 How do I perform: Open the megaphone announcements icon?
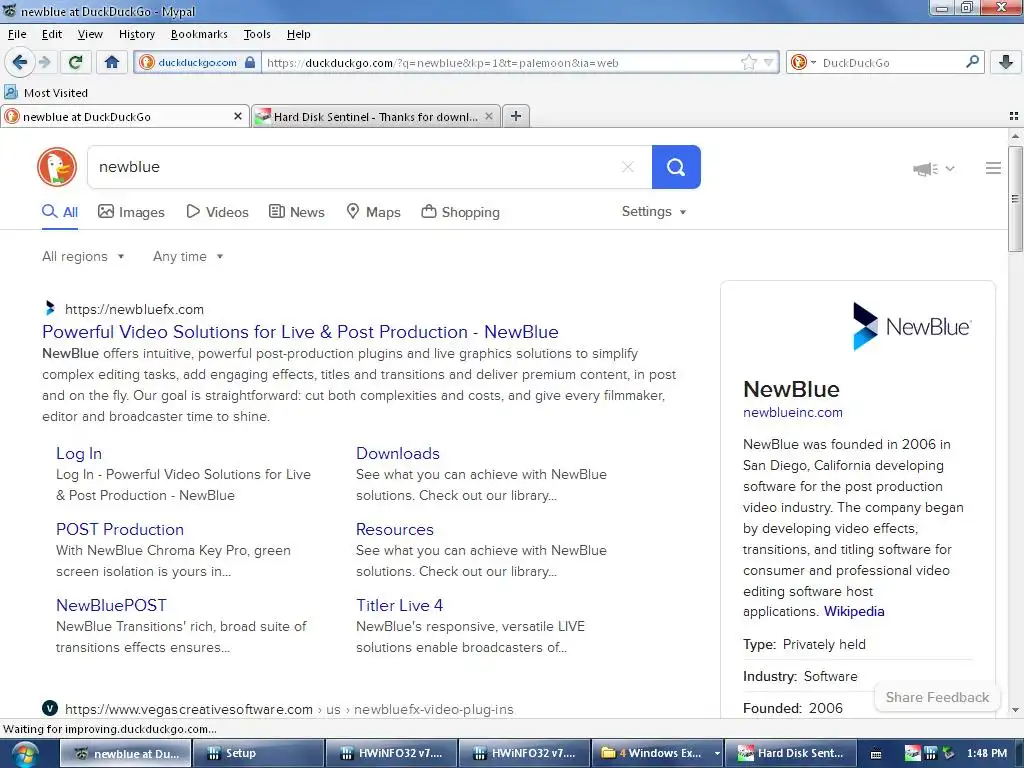[x=925, y=169]
